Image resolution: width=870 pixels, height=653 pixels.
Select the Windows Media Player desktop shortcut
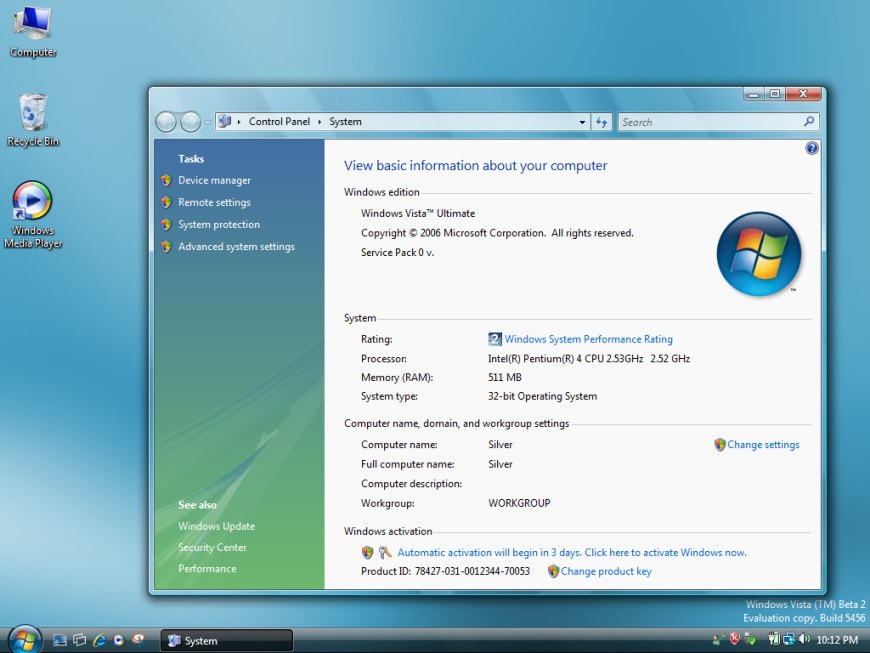(33, 215)
